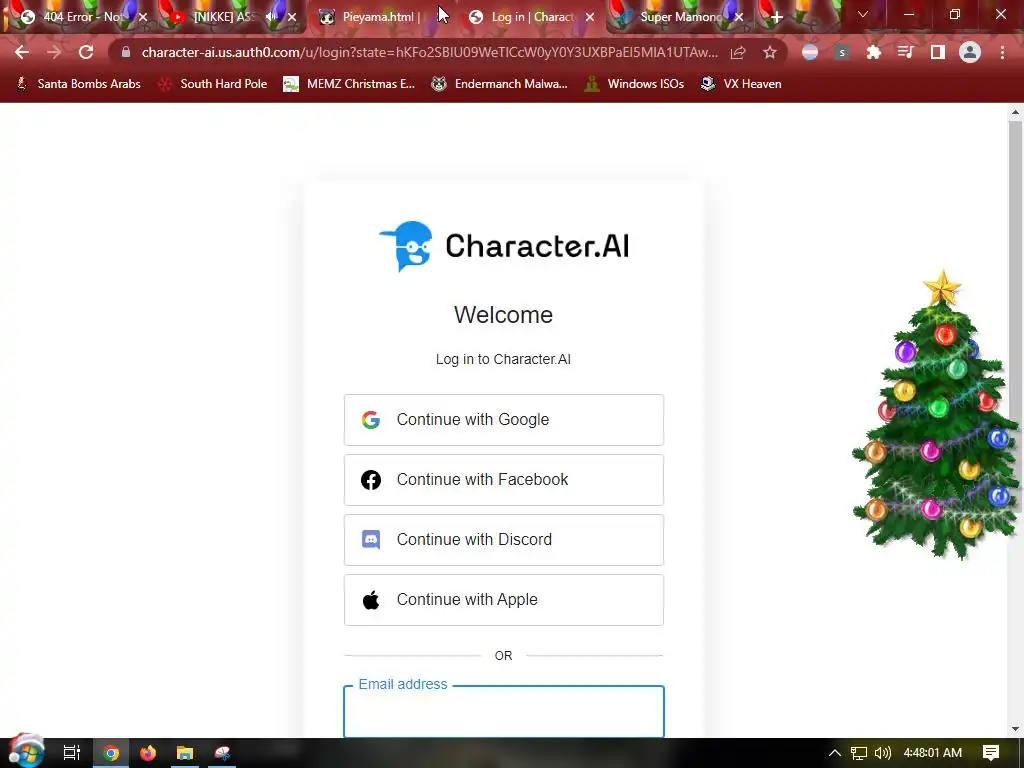
Task: Click the lock site info icon
Action: click(x=126, y=52)
